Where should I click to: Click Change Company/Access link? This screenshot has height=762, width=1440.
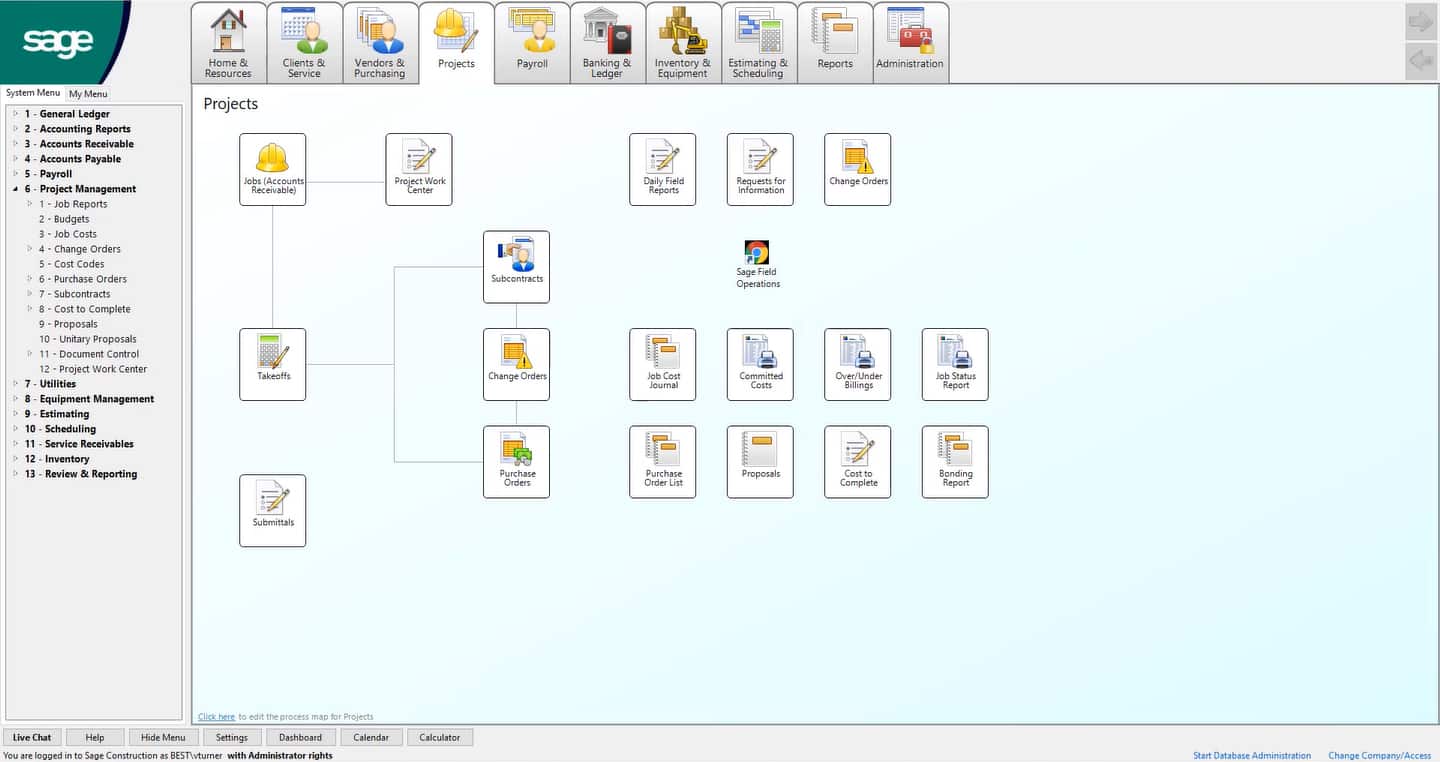coord(1380,756)
